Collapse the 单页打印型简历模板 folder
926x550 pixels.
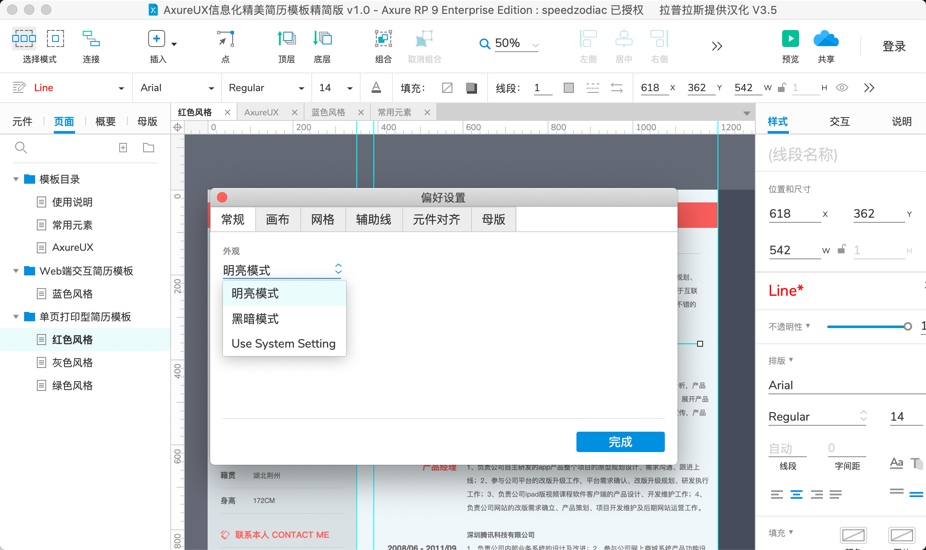(16, 317)
